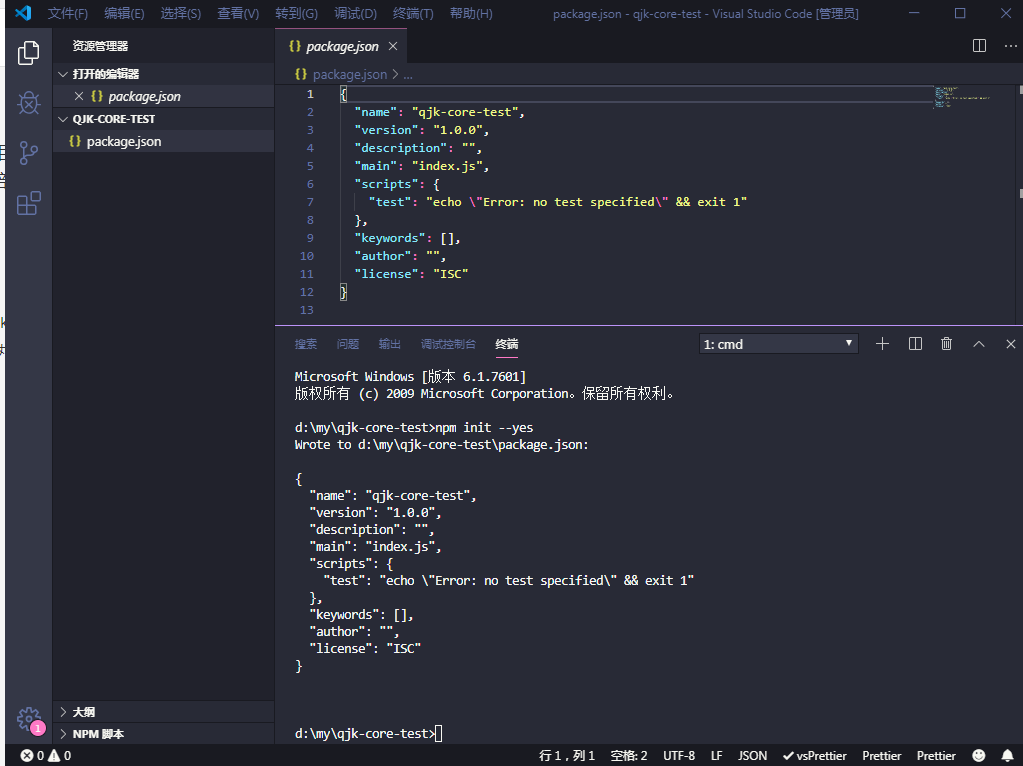
Task: Create a new terminal with plus icon
Action: tap(882, 344)
